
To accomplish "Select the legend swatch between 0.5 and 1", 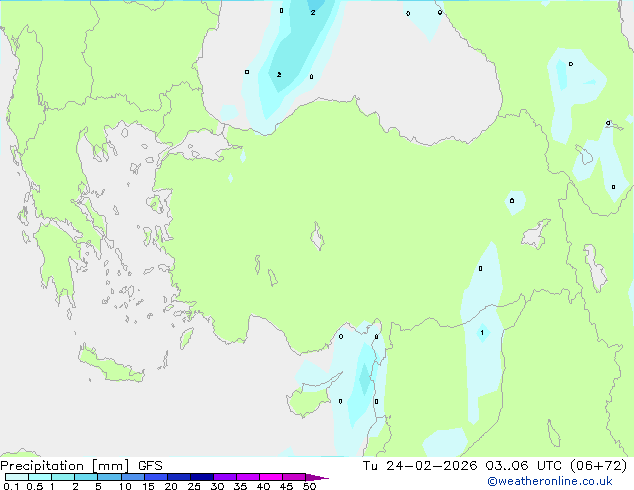I will pyautogui.click(x=40, y=477).
